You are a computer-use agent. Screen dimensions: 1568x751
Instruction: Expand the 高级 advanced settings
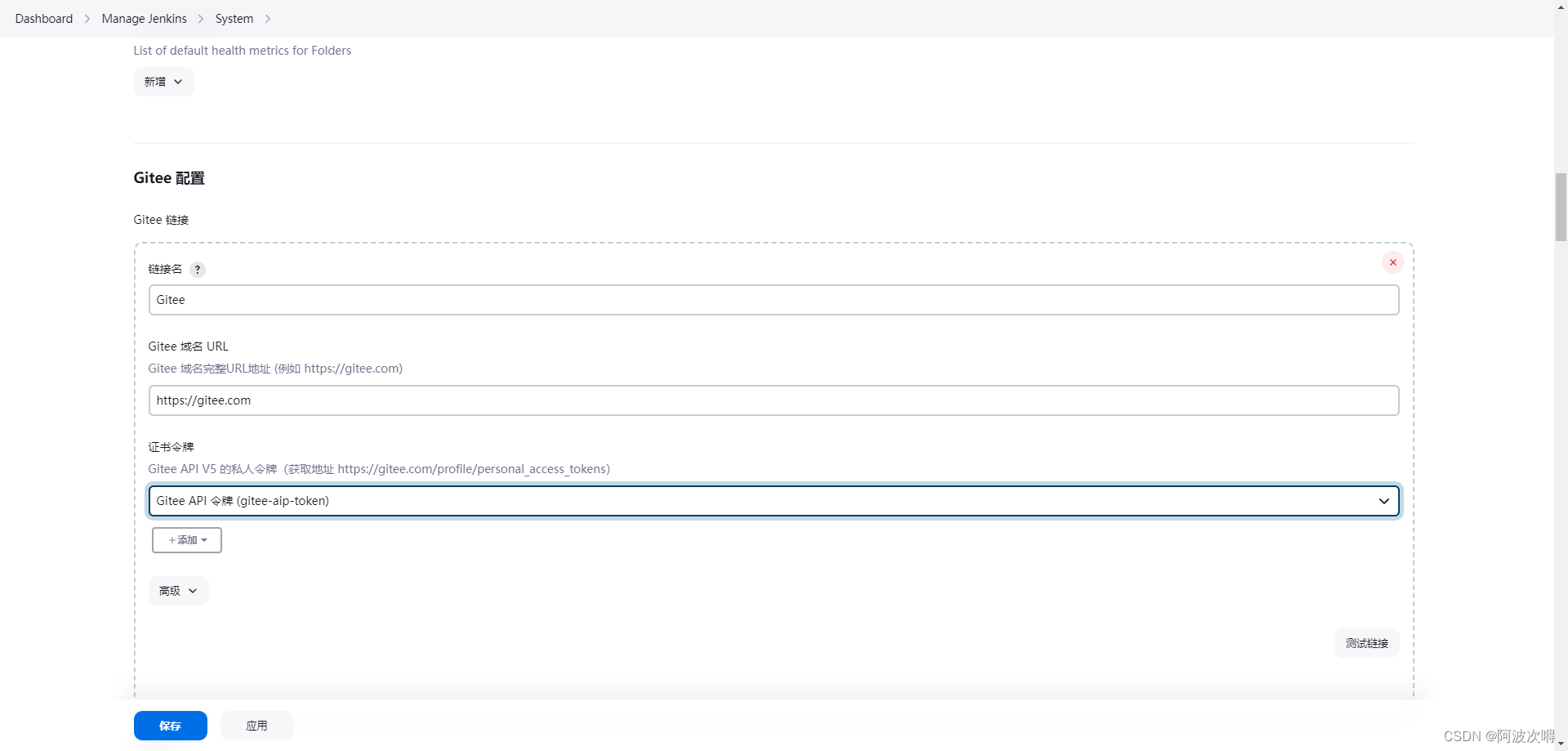point(178,591)
